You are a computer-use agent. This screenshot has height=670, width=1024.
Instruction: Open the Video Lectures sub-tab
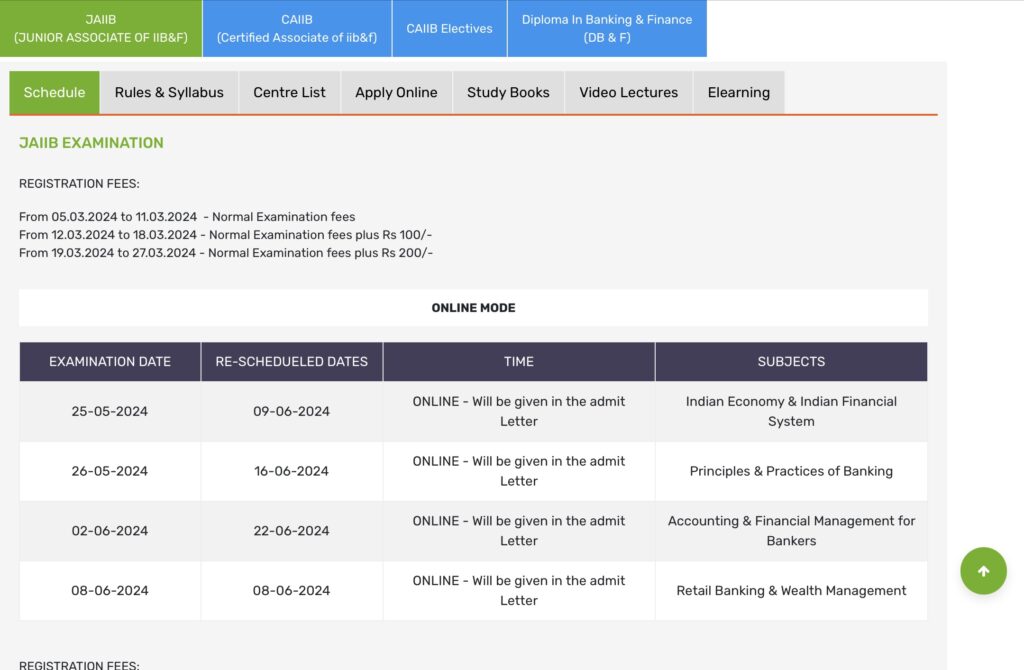[x=628, y=92]
